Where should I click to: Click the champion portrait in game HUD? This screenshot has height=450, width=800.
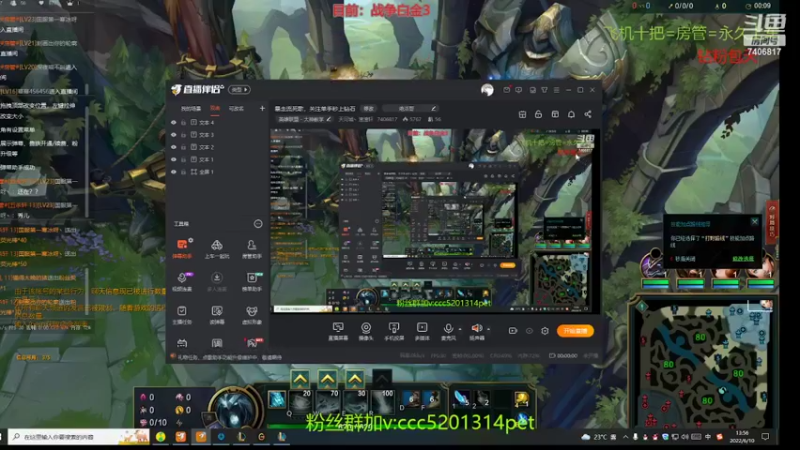(x=235, y=408)
